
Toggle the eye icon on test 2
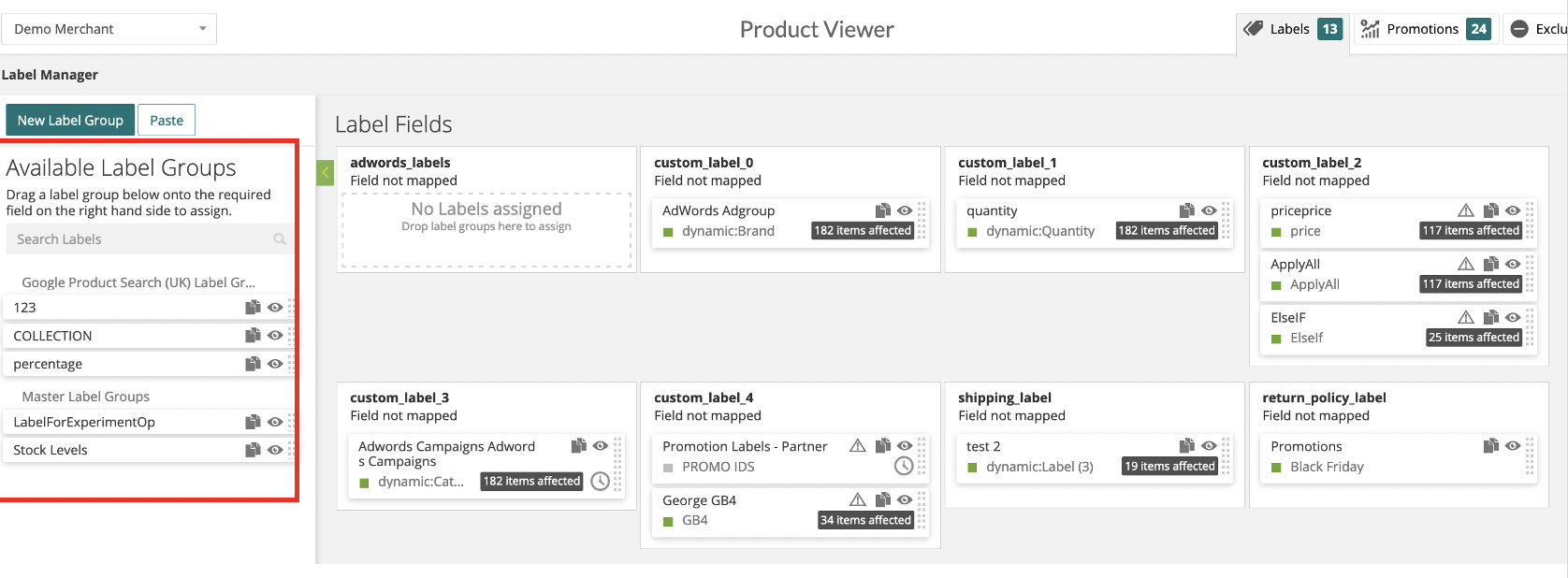(x=1209, y=445)
